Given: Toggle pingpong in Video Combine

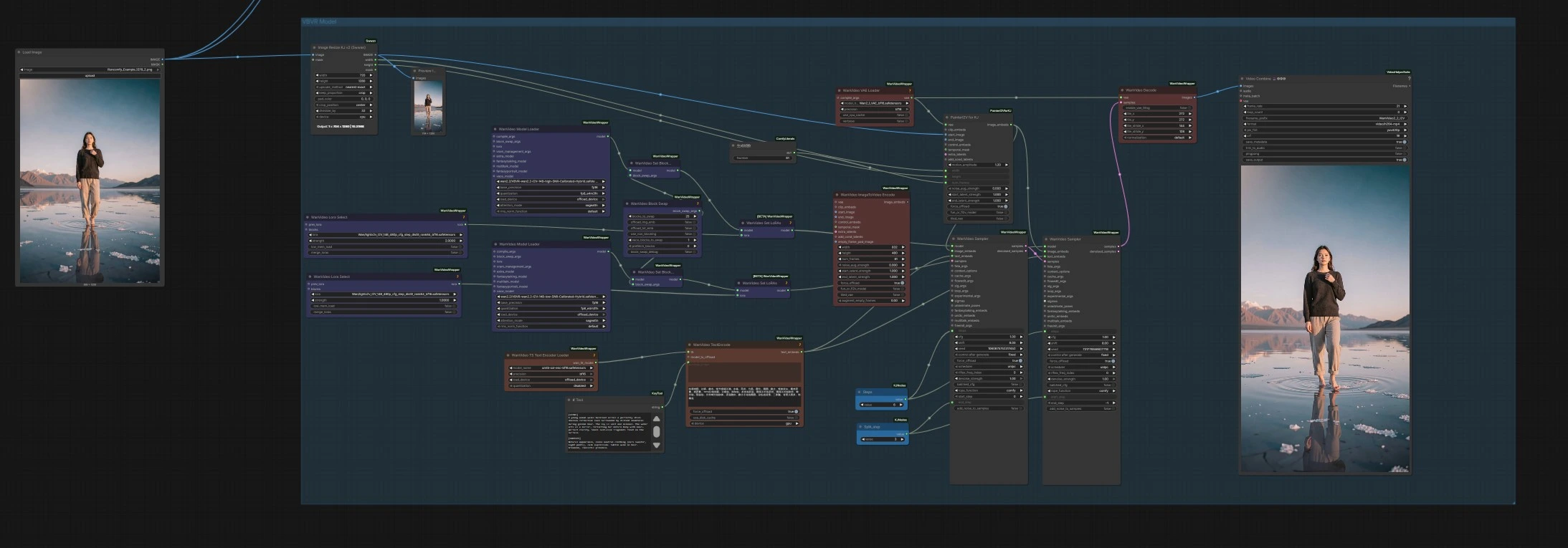Looking at the screenshot, I should click(1325, 154).
